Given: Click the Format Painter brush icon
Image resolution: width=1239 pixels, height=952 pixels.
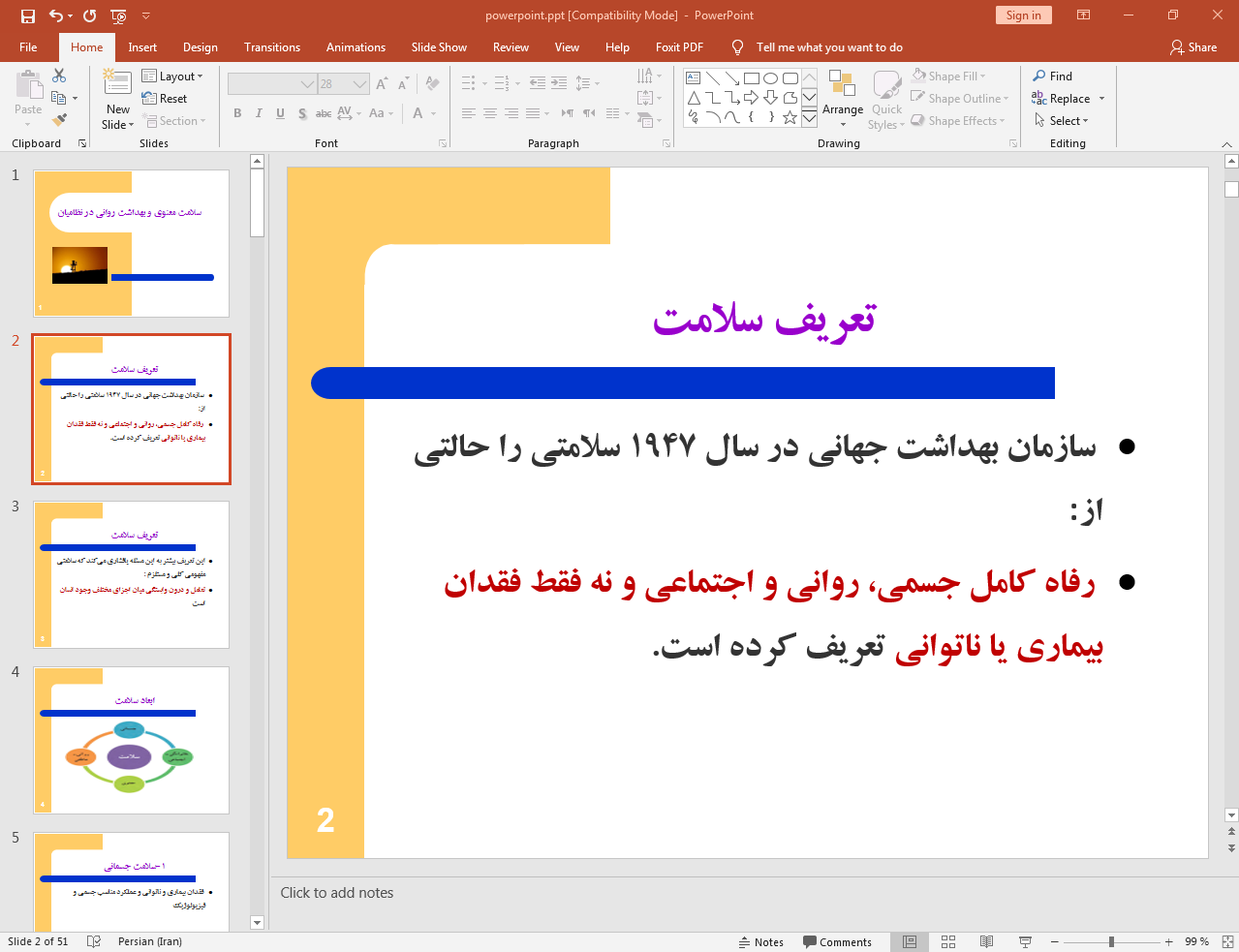Looking at the screenshot, I should (x=59, y=120).
